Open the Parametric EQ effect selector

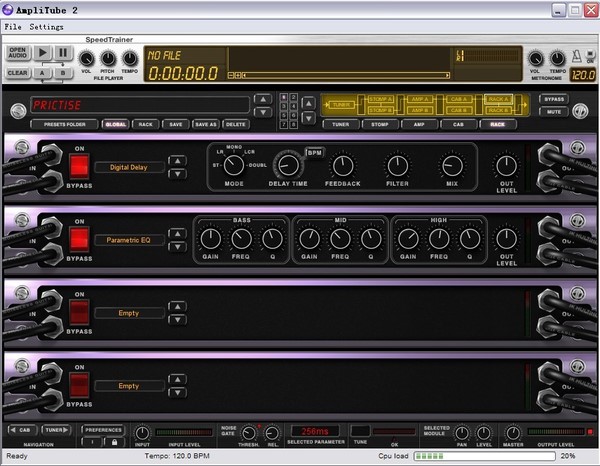[x=129, y=240]
